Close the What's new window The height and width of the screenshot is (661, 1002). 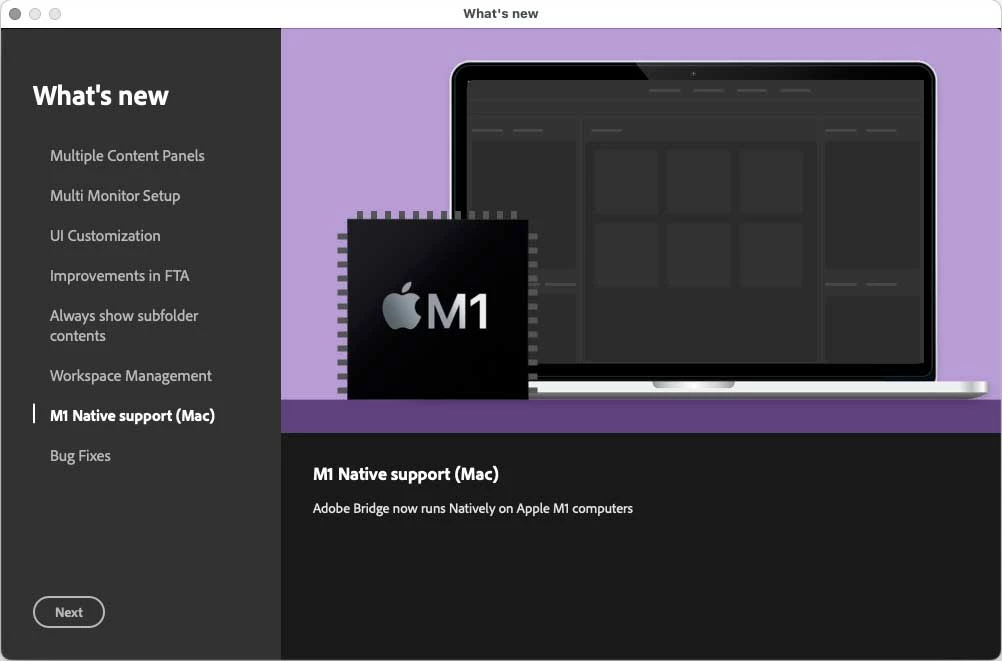pos(15,13)
